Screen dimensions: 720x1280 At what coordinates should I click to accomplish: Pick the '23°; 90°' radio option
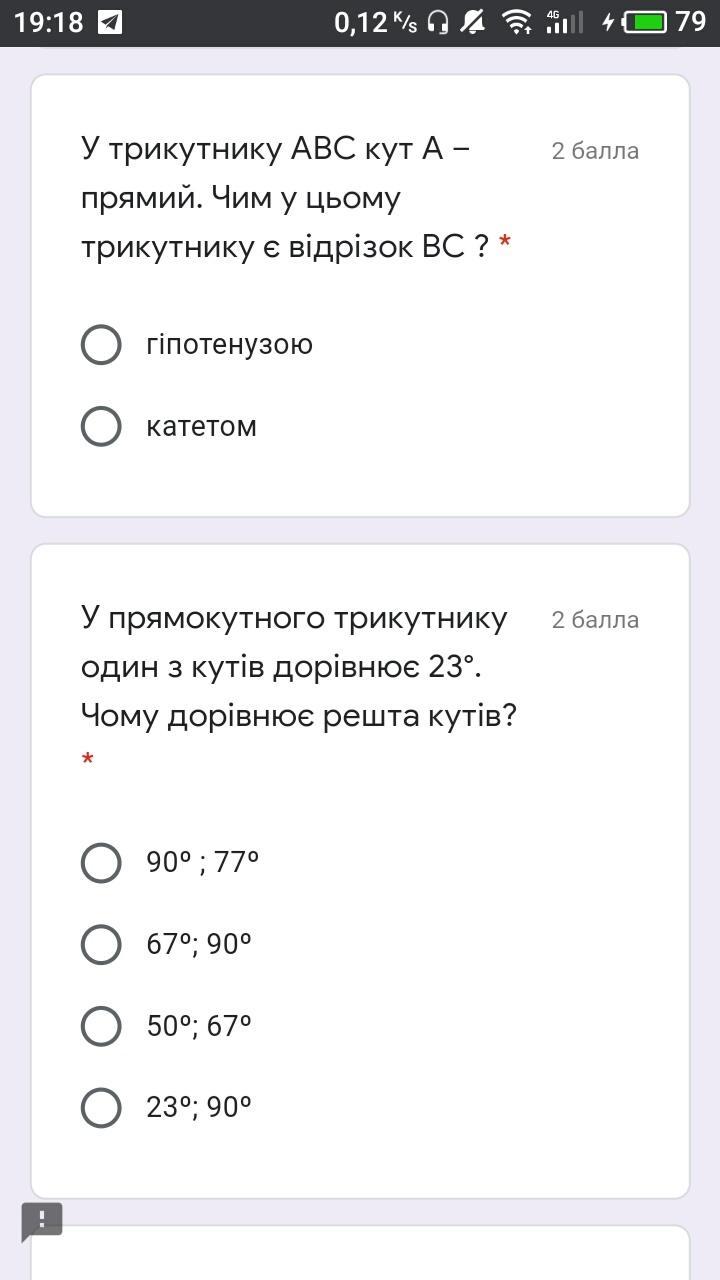(101, 1108)
